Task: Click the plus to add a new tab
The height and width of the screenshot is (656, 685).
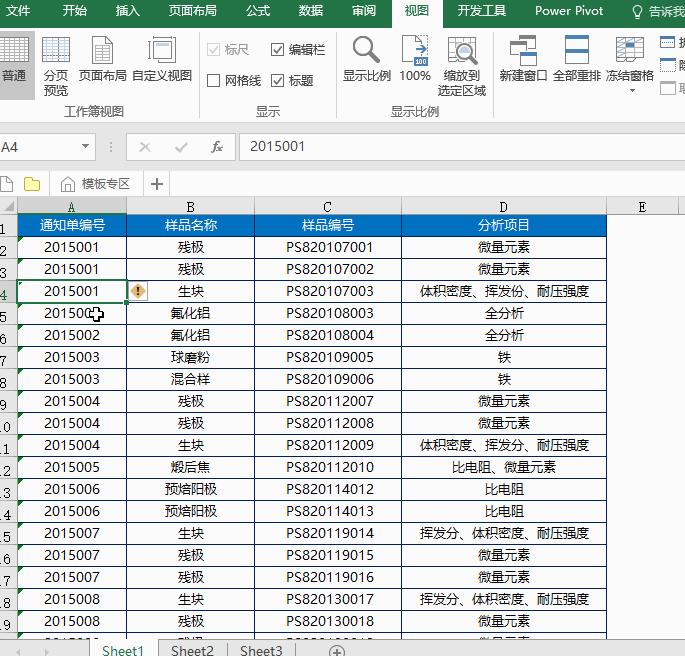Action: 157,184
